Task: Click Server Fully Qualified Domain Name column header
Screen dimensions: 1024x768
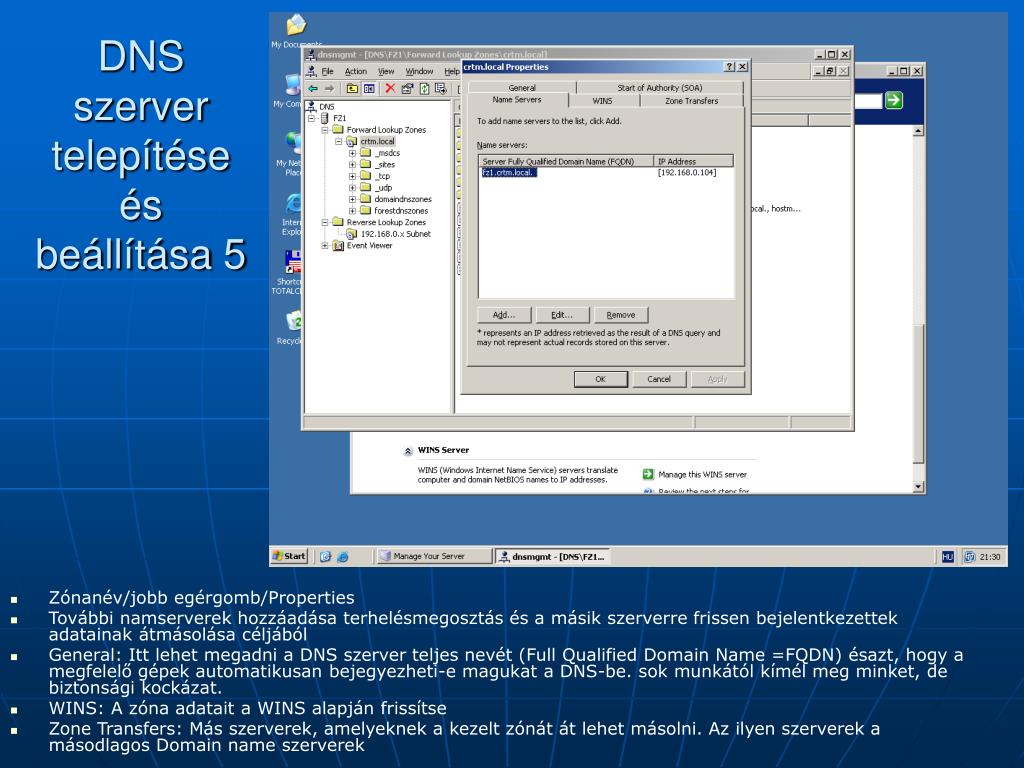Action: pyautogui.click(x=566, y=161)
